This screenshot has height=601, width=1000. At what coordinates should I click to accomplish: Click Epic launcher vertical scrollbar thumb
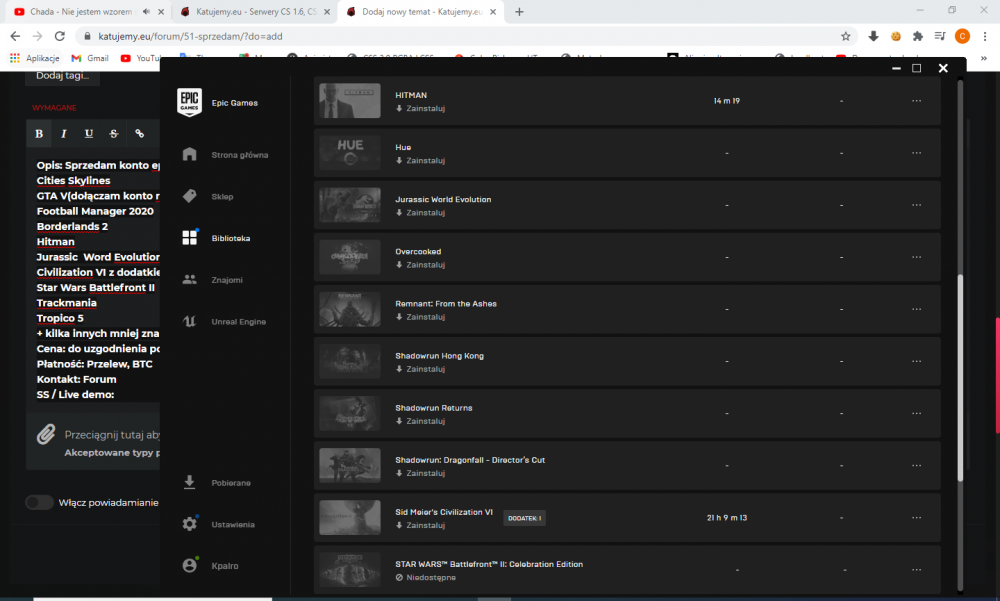[960, 378]
